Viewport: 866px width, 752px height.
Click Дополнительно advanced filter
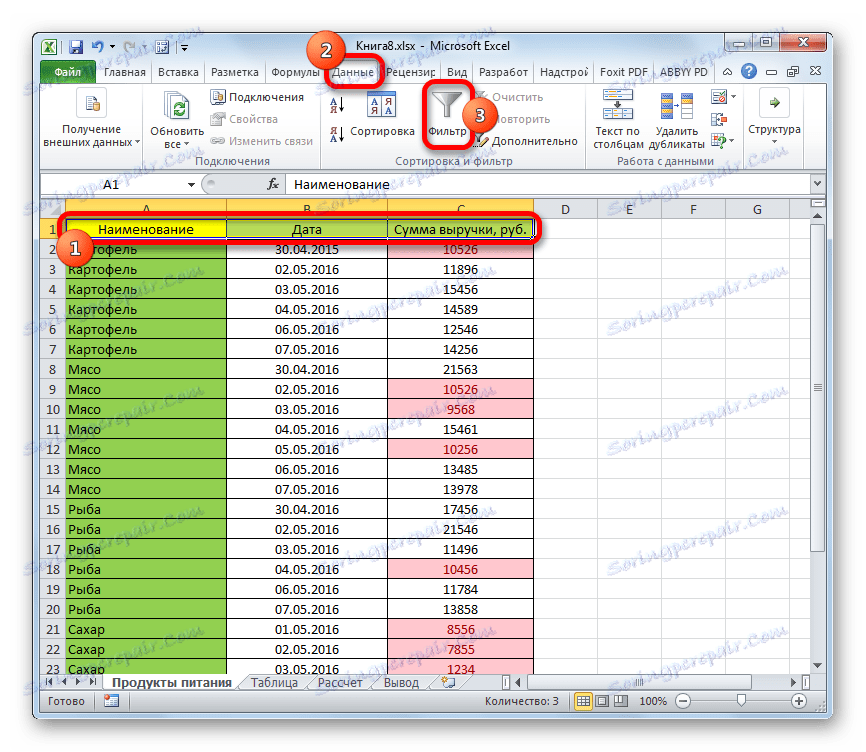tap(527, 141)
